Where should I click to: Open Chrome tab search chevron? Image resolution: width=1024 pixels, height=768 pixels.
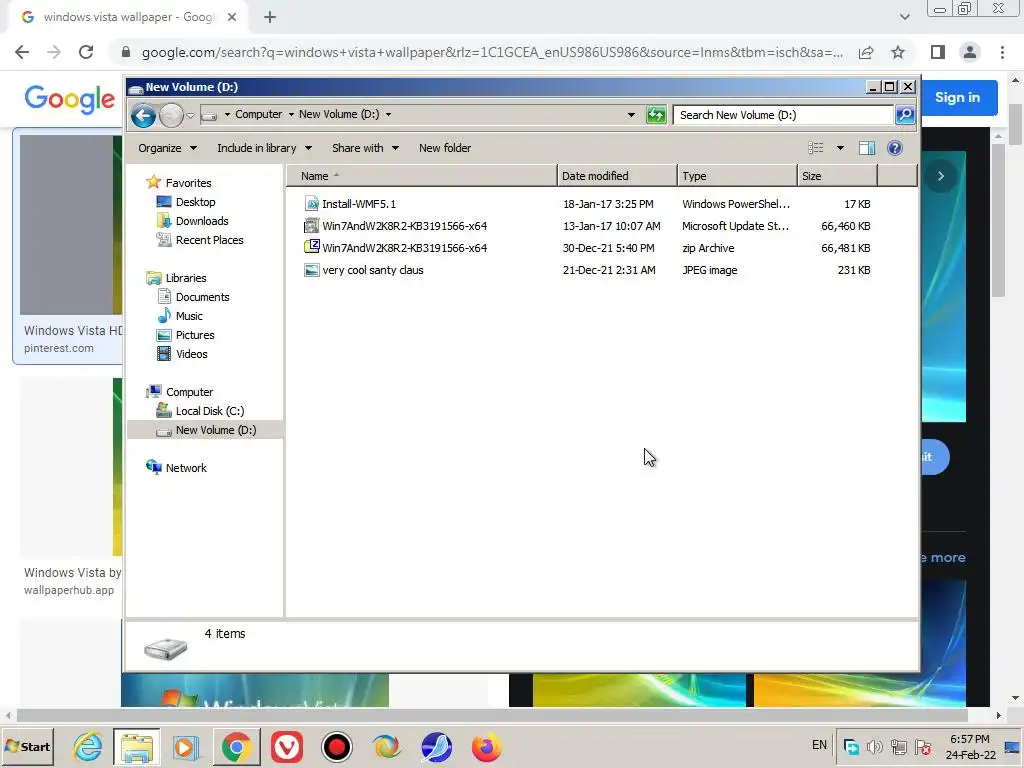(904, 17)
